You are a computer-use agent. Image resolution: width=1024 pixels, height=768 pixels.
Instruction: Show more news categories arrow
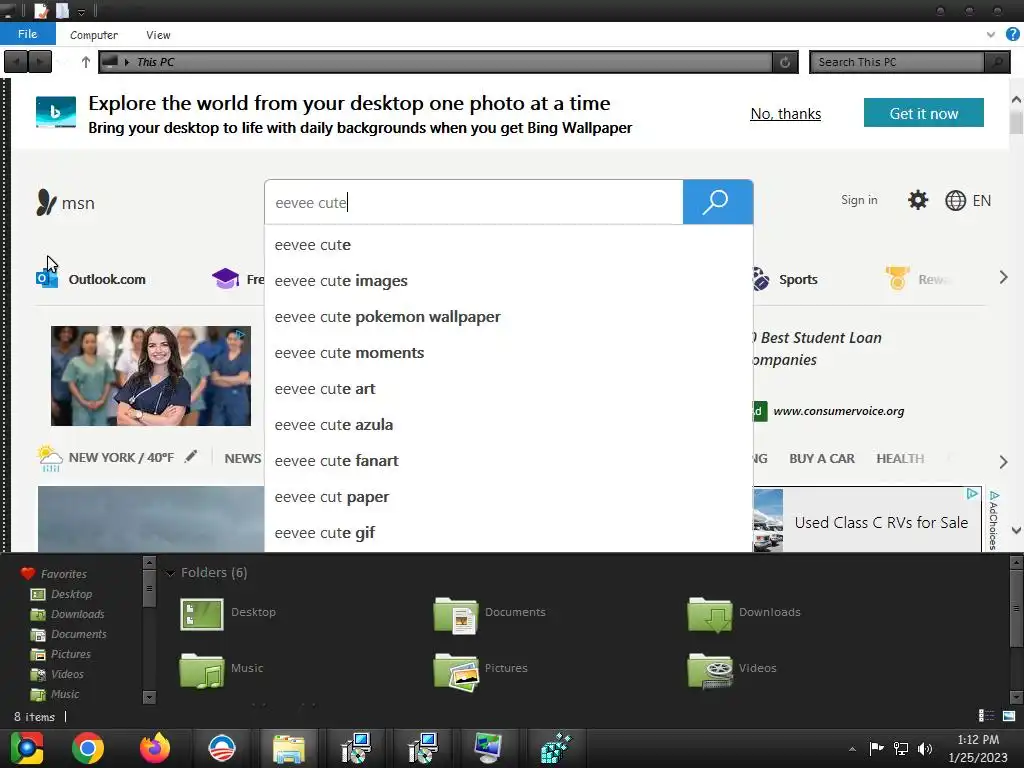[1003, 462]
